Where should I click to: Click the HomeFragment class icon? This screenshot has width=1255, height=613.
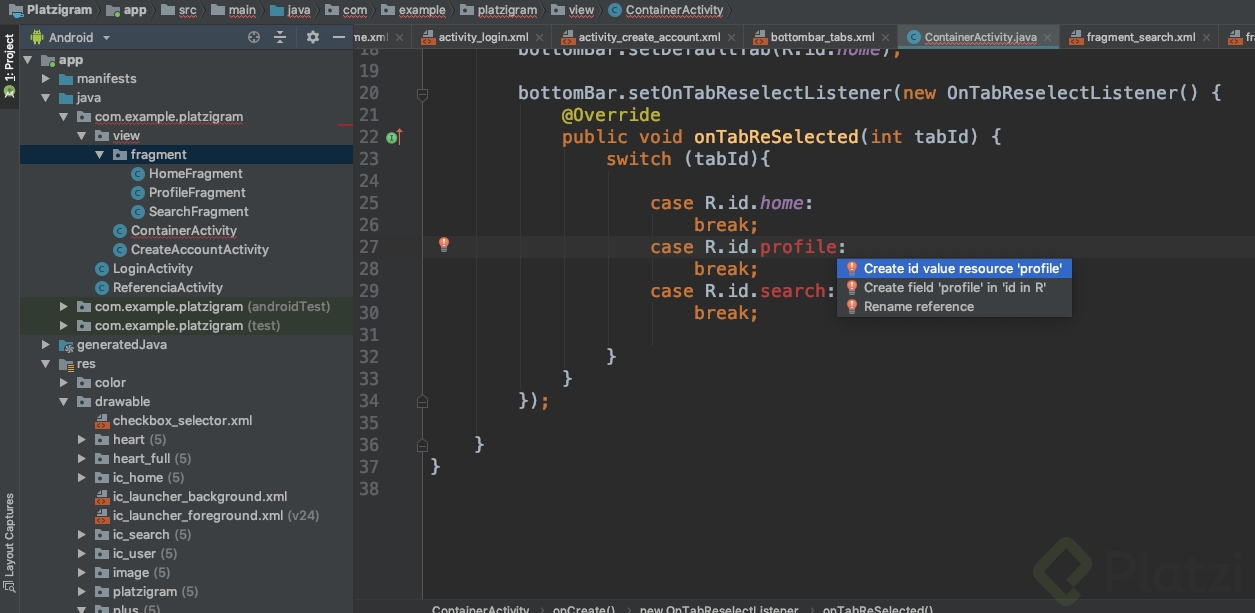tap(138, 174)
